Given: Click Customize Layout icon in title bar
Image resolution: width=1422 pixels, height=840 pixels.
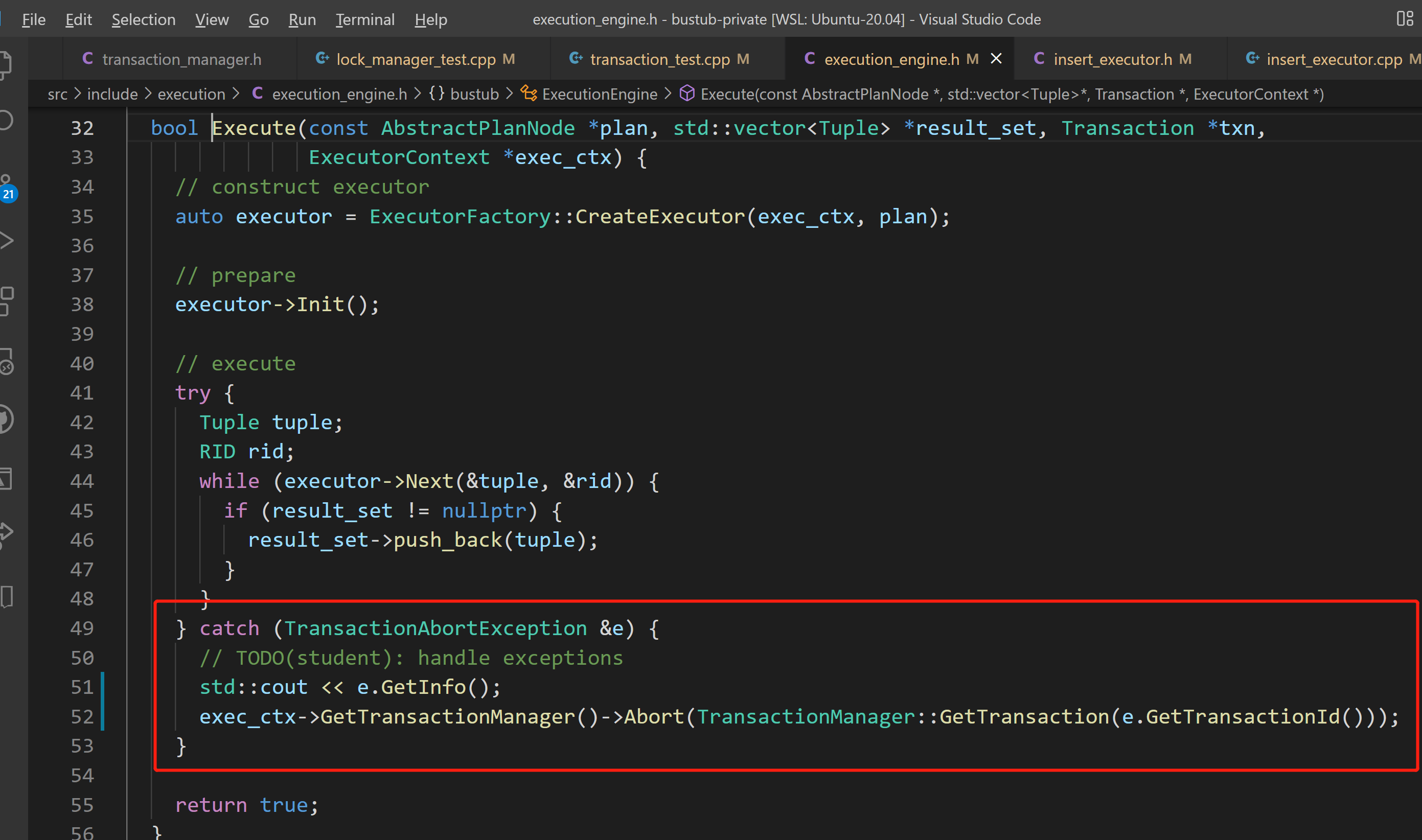Looking at the screenshot, I should [1405, 19].
